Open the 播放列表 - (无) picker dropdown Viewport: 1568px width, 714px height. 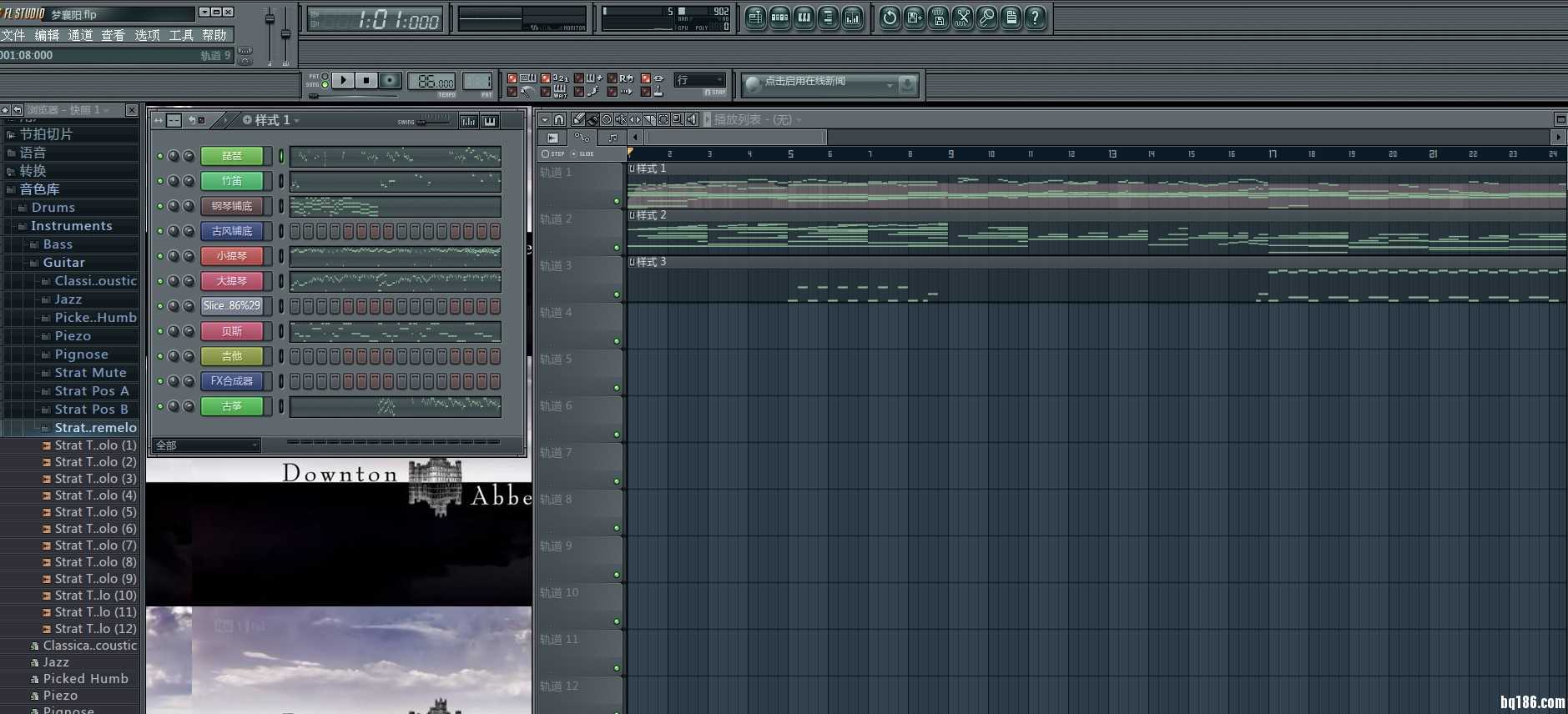tap(758, 119)
